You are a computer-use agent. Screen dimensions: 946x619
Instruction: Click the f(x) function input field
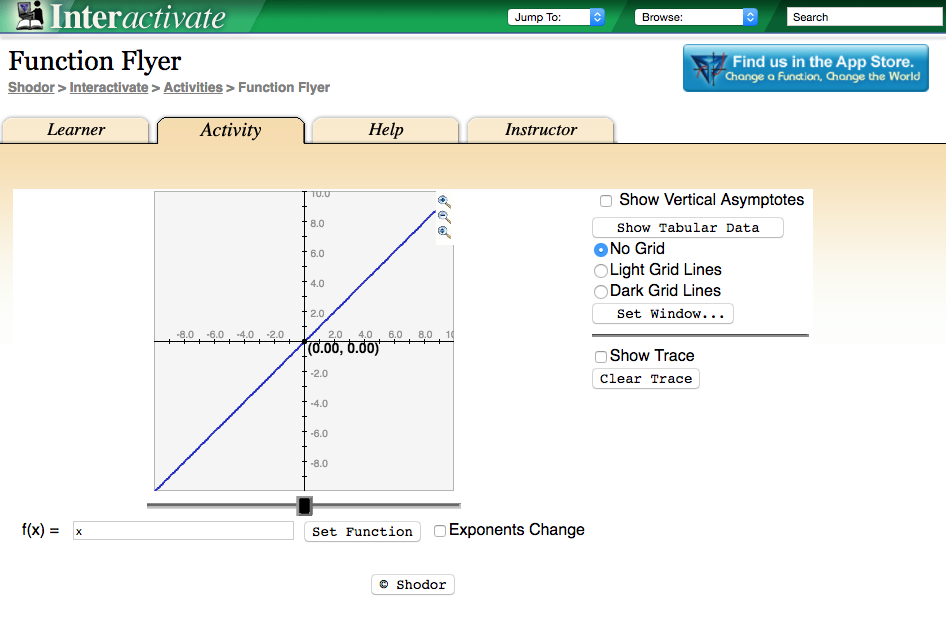point(183,531)
